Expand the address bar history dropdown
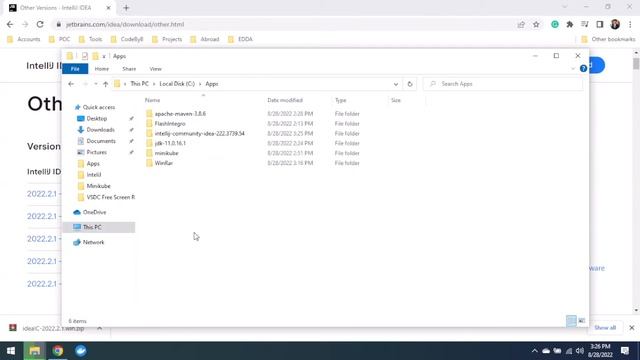The height and width of the screenshot is (360, 640). pos(396,84)
